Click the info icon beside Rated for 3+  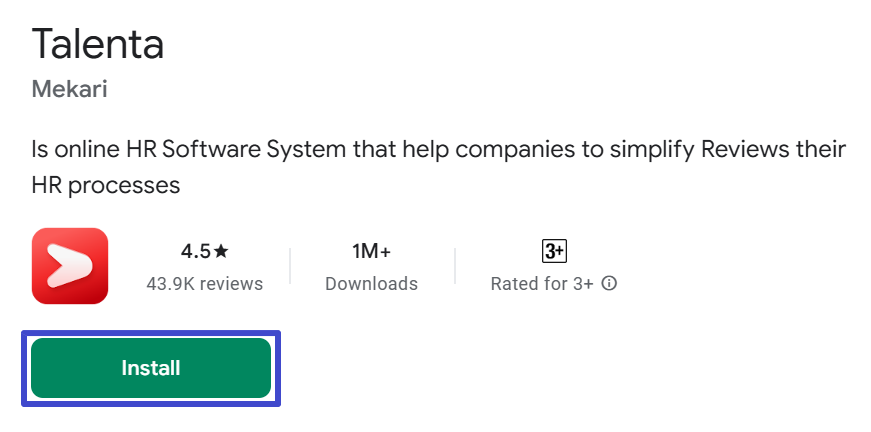(x=609, y=283)
